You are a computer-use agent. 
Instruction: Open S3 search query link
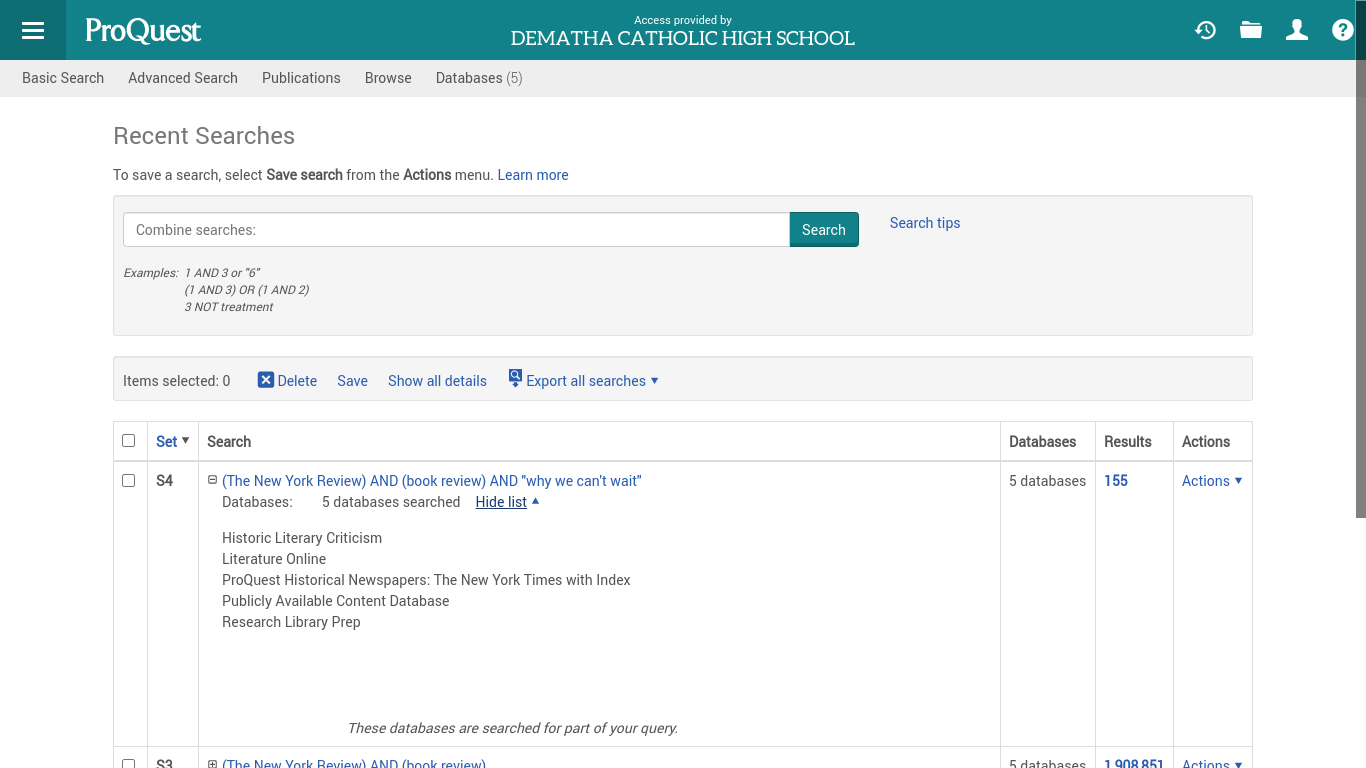coord(354,763)
